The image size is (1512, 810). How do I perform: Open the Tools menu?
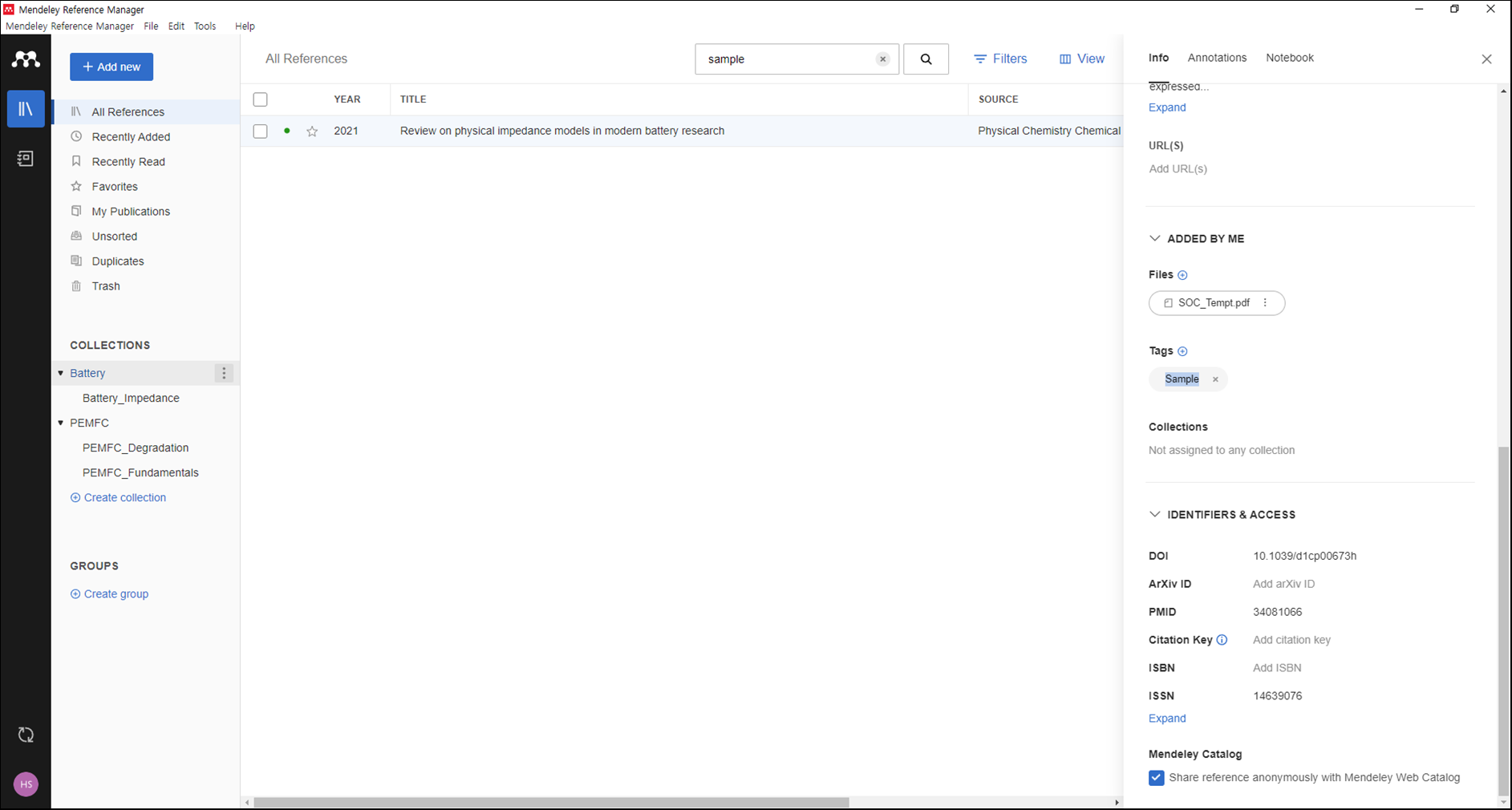click(x=205, y=26)
